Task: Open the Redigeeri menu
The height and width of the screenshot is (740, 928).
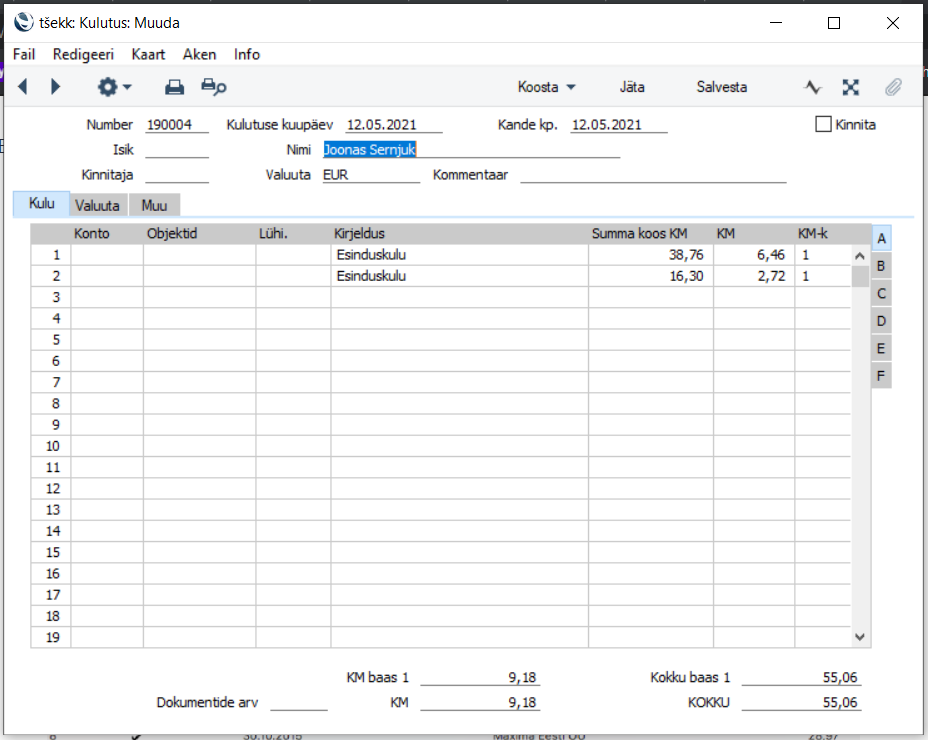Action: click(x=83, y=54)
